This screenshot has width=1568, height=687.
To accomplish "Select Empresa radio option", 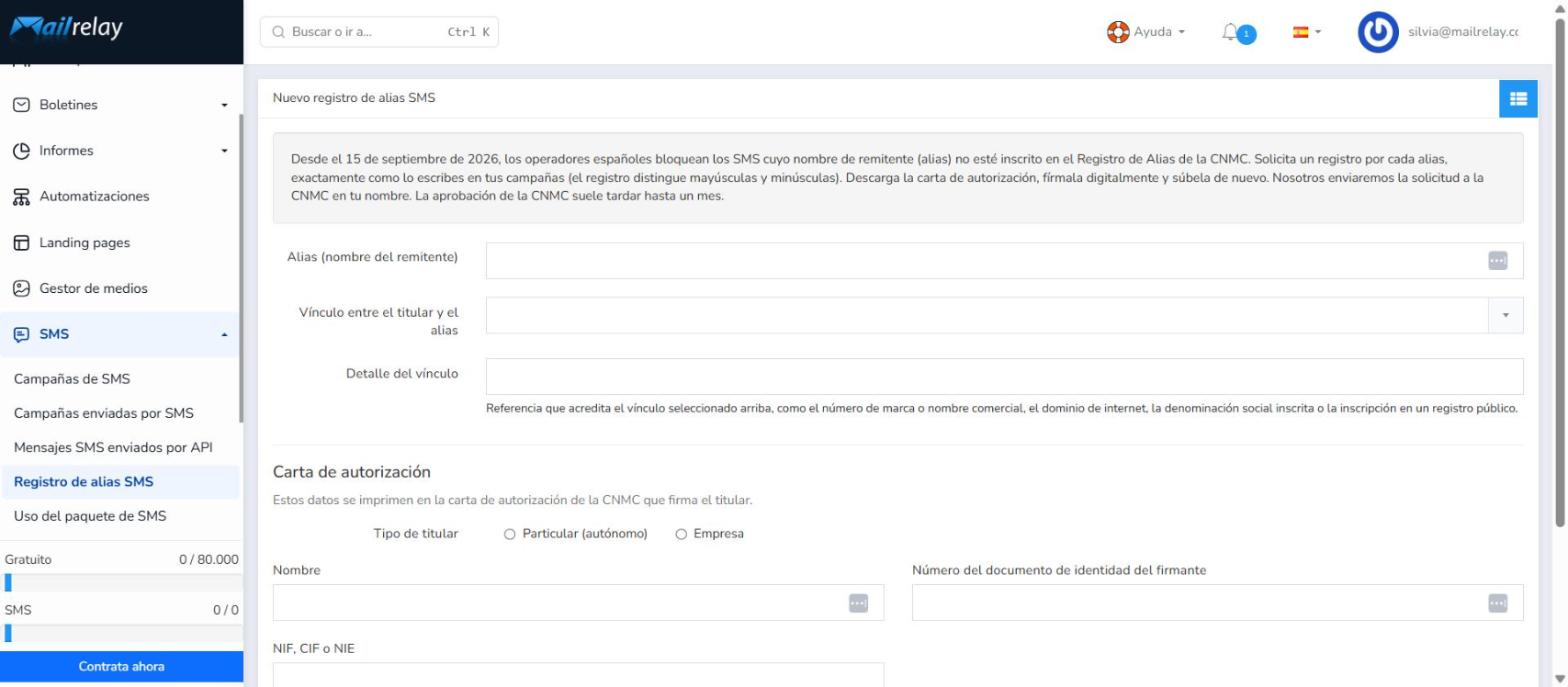I will (681, 534).
